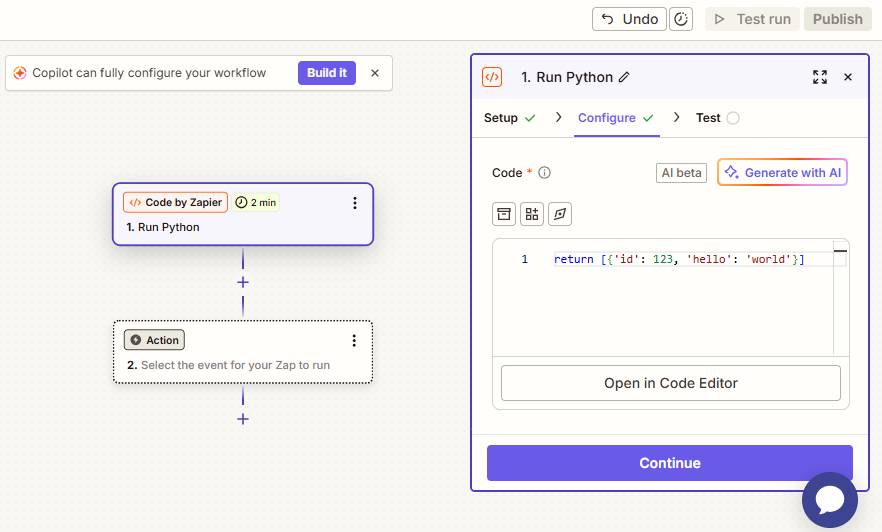Switch to the Setup tab
The image size is (882, 532).
tap(510, 118)
